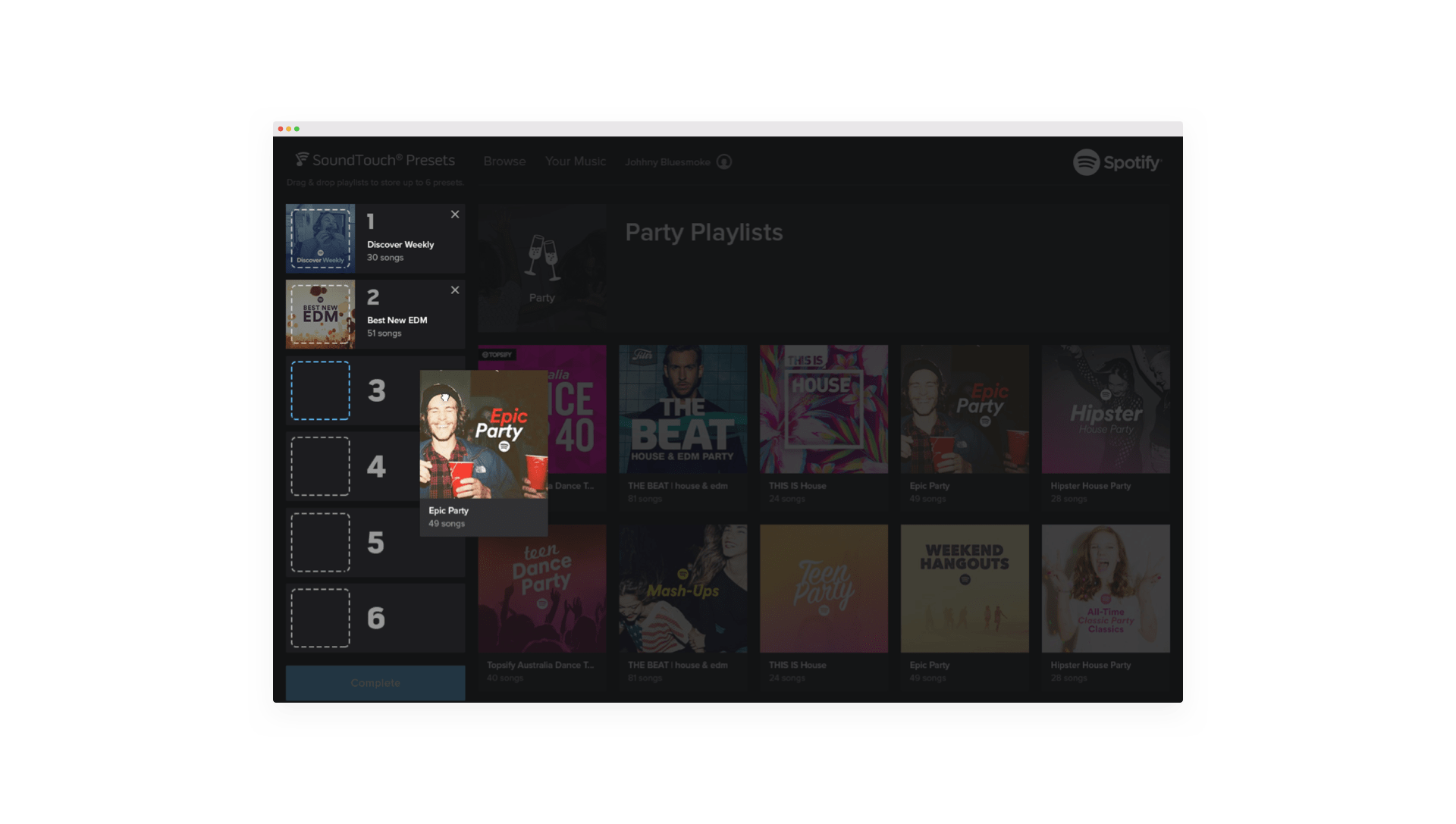The height and width of the screenshot is (824, 1456).
Task: Click 'Hipster House Party' title in second row
Action: (1090, 665)
